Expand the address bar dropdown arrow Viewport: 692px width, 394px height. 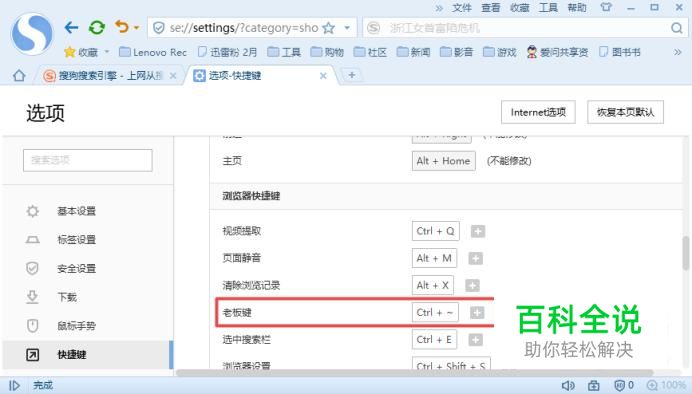click(x=347, y=28)
